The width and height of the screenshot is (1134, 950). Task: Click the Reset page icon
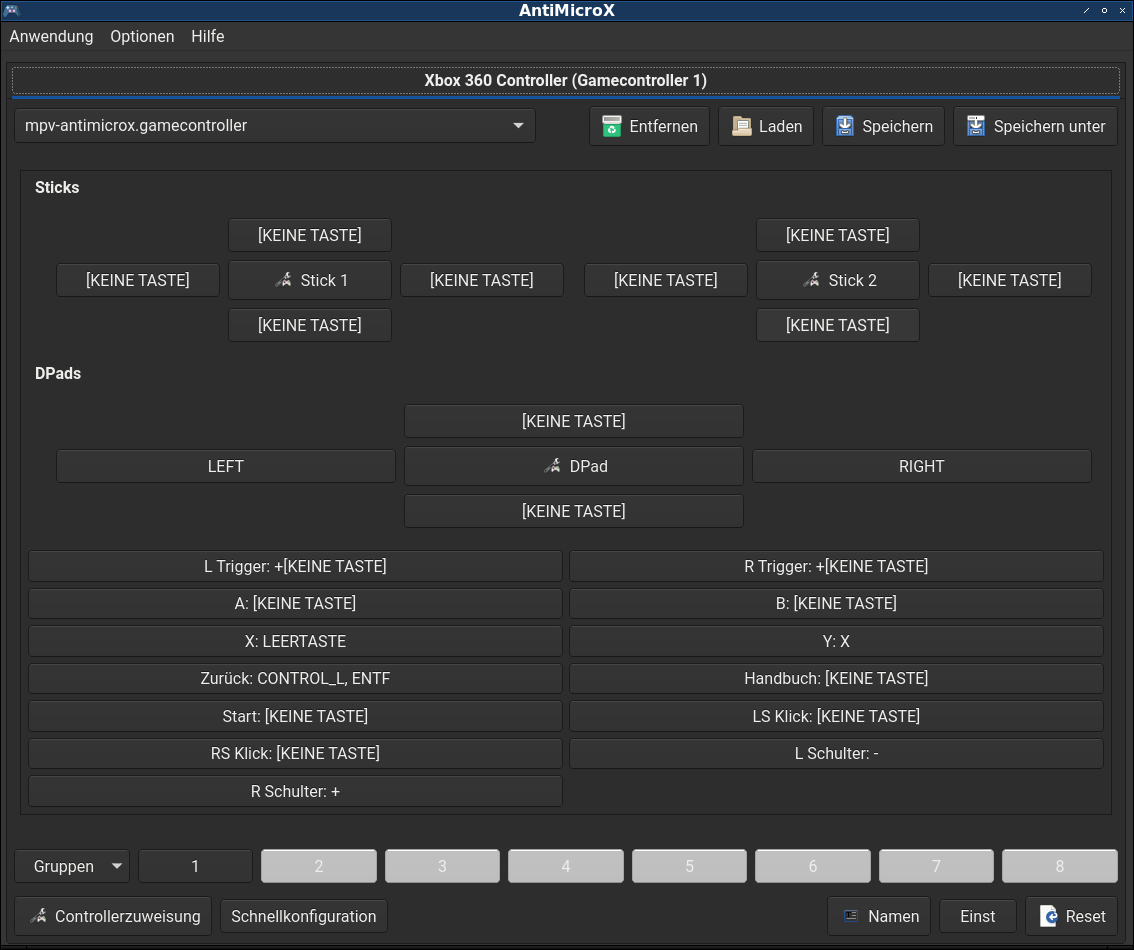(1049, 916)
